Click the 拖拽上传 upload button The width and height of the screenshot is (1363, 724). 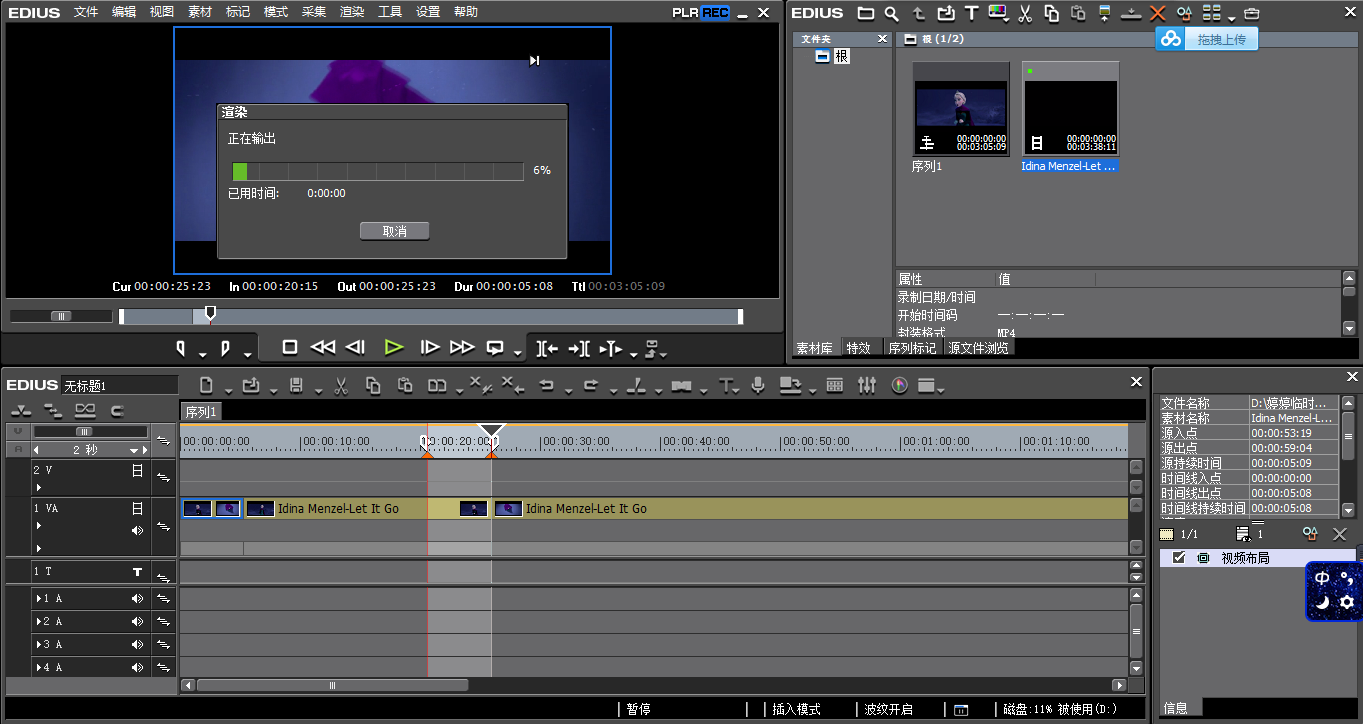pos(1208,39)
